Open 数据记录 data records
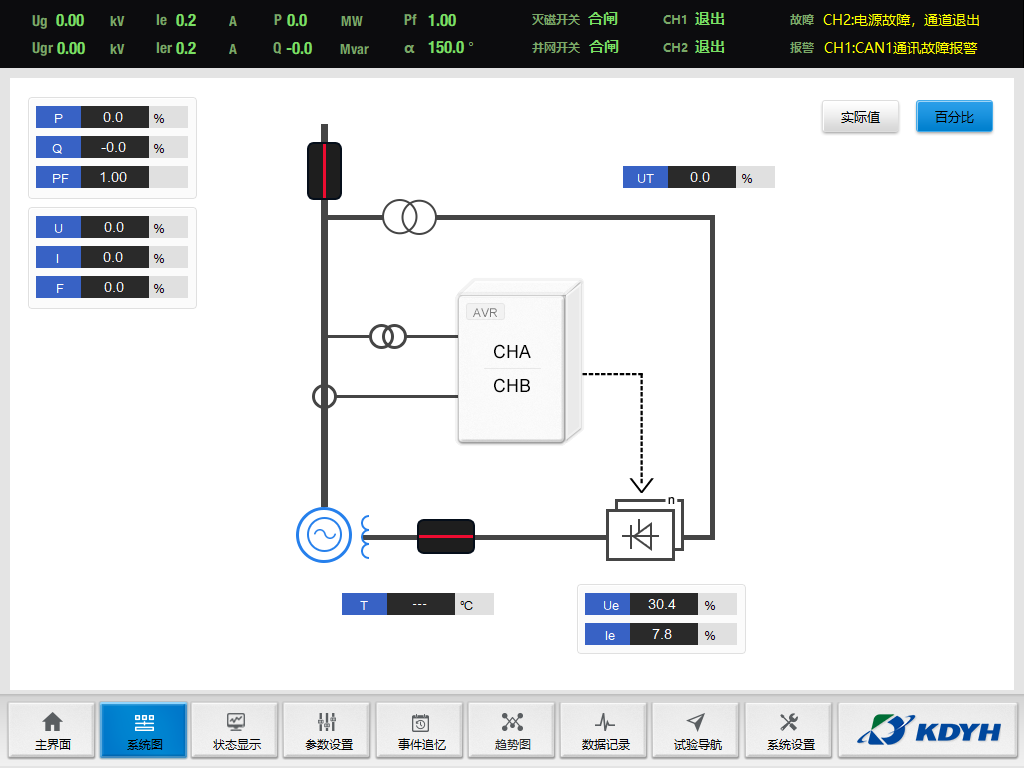This screenshot has height=768, width=1024. pyautogui.click(x=605, y=730)
